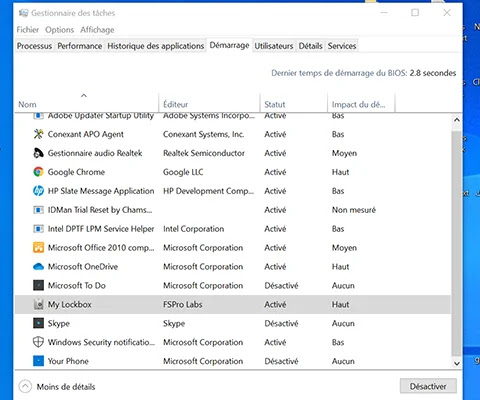
Task: Click the My Lockbox icon
Action: point(38,304)
